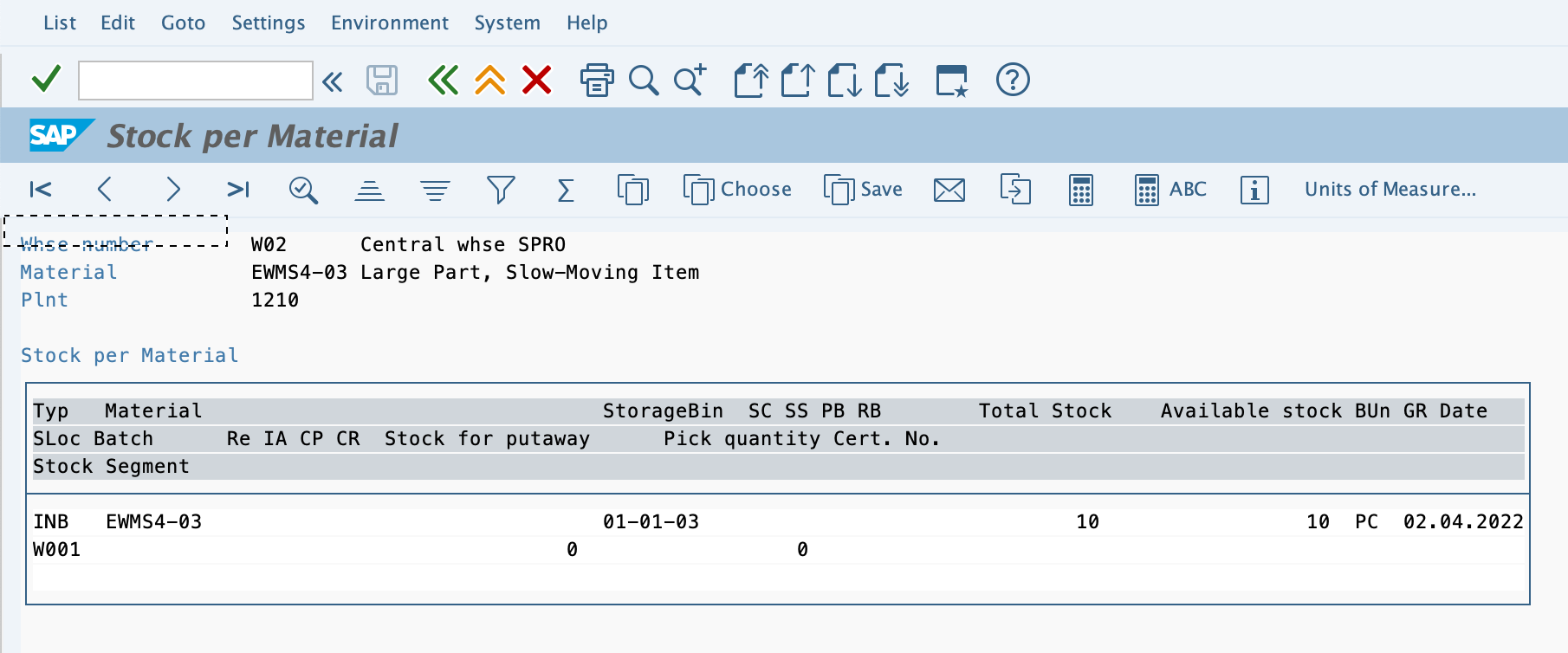Open the Environment menu
Viewport: 1568px width, 653px height.
[389, 23]
